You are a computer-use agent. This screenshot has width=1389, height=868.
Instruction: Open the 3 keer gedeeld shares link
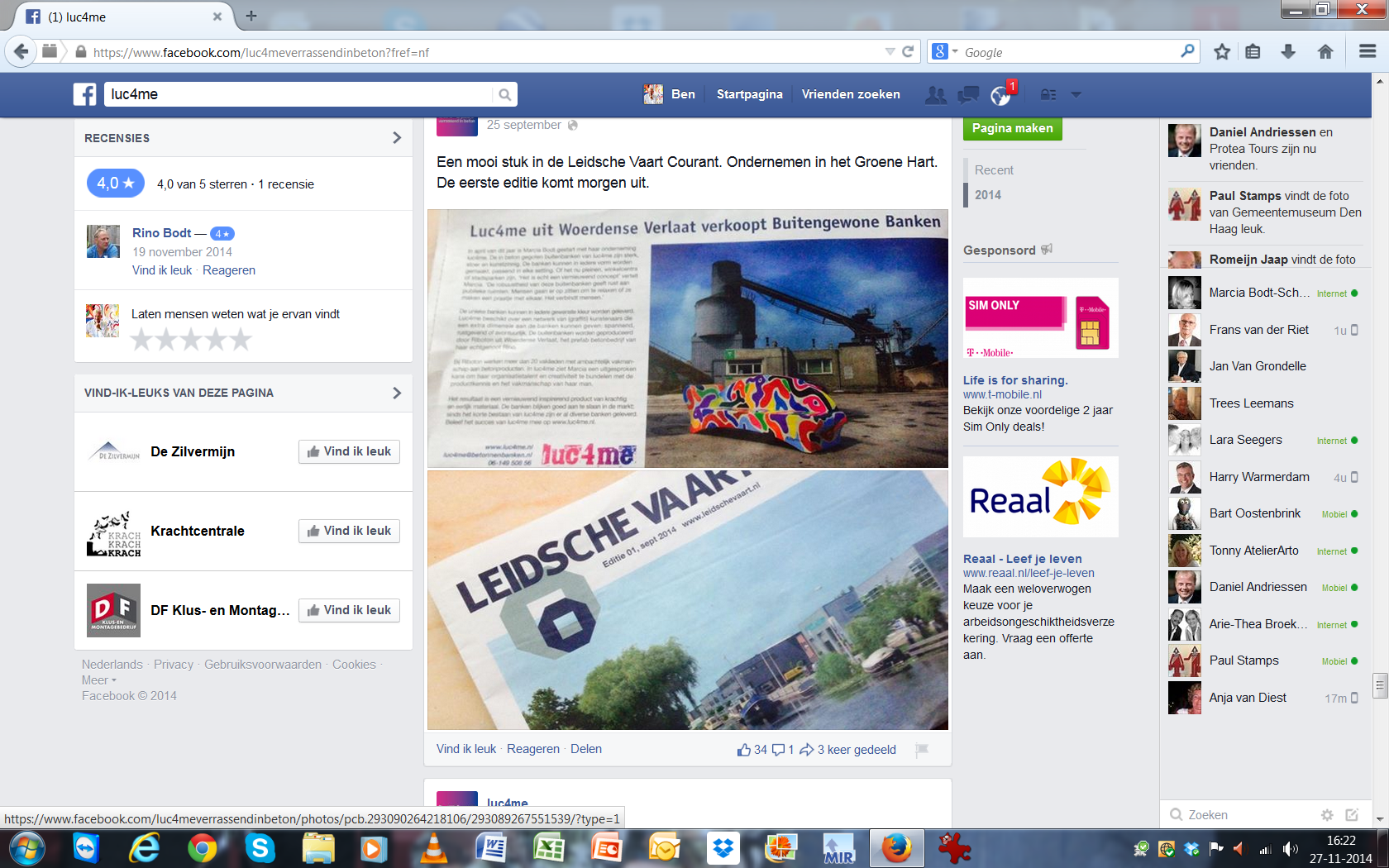(847, 750)
